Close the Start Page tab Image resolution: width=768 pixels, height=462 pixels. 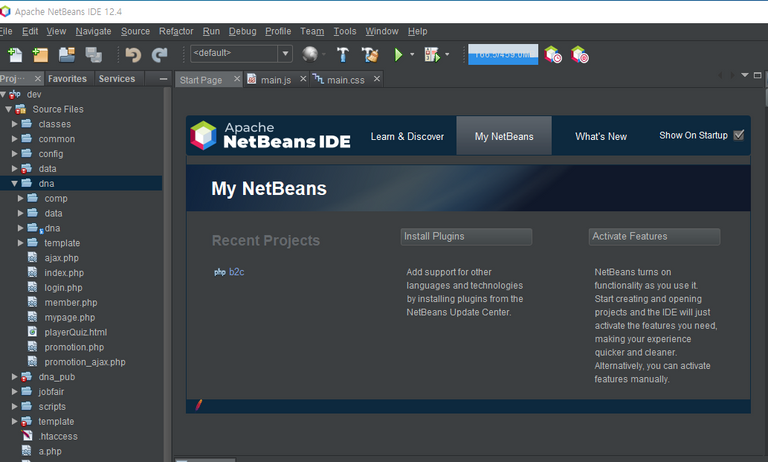237,78
